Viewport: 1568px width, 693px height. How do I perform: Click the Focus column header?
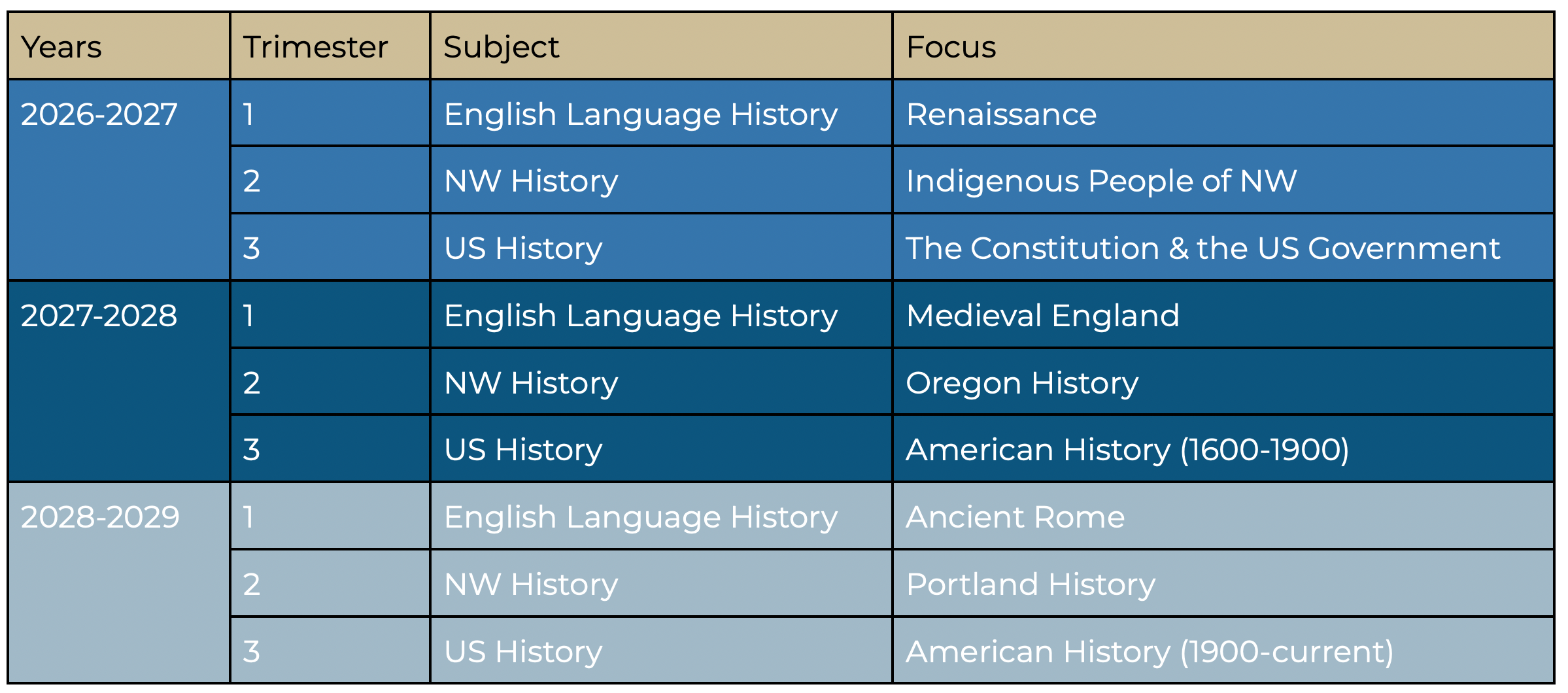(x=1223, y=46)
